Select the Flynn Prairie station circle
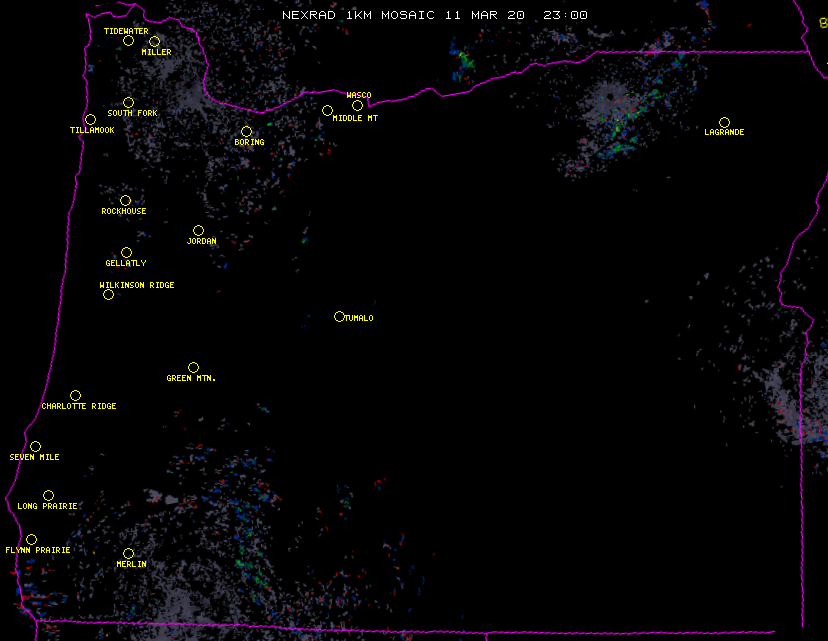Image resolution: width=828 pixels, height=641 pixels. (x=31, y=540)
